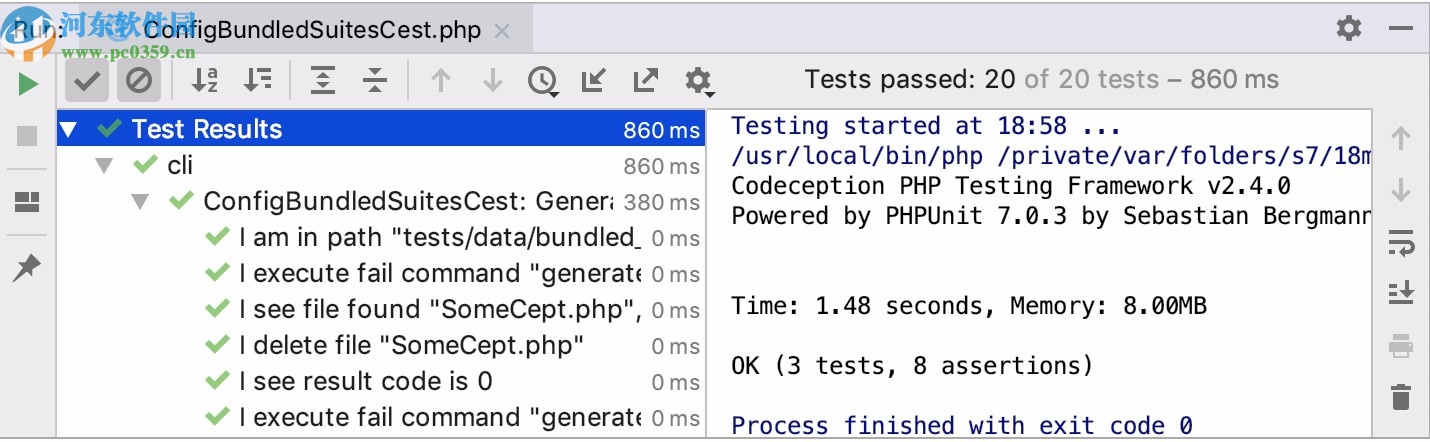Viewport: 1430px width, 442px height.
Task: Rerun tests with the green play button
Action: [x=28, y=83]
